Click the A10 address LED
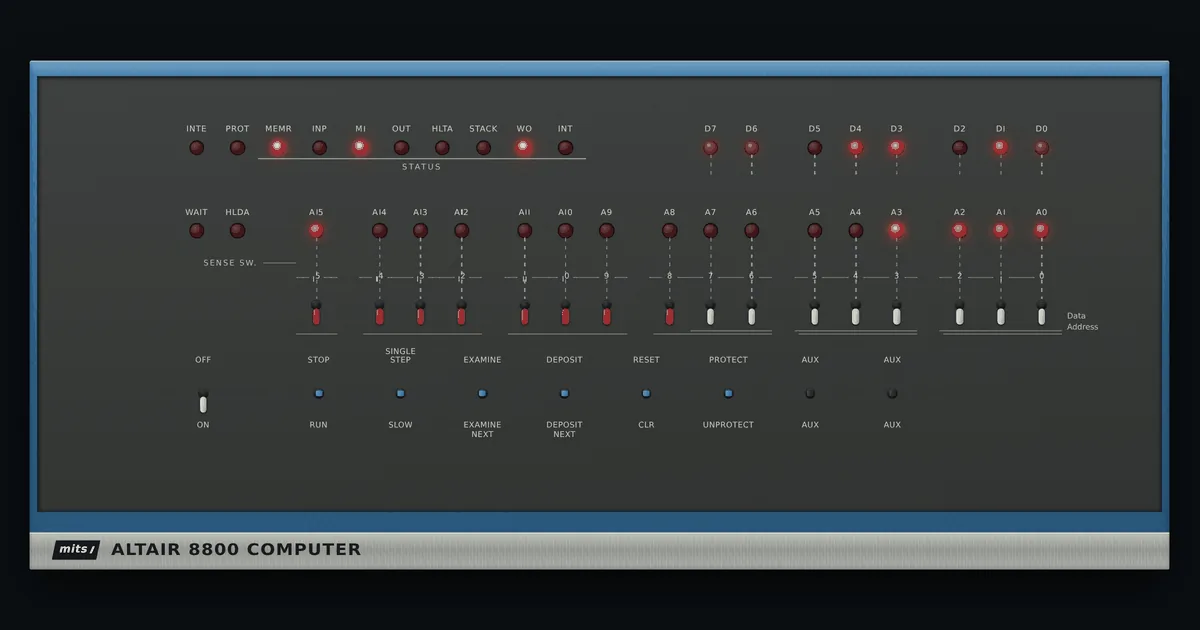This screenshot has height=630, width=1200. tap(565, 230)
